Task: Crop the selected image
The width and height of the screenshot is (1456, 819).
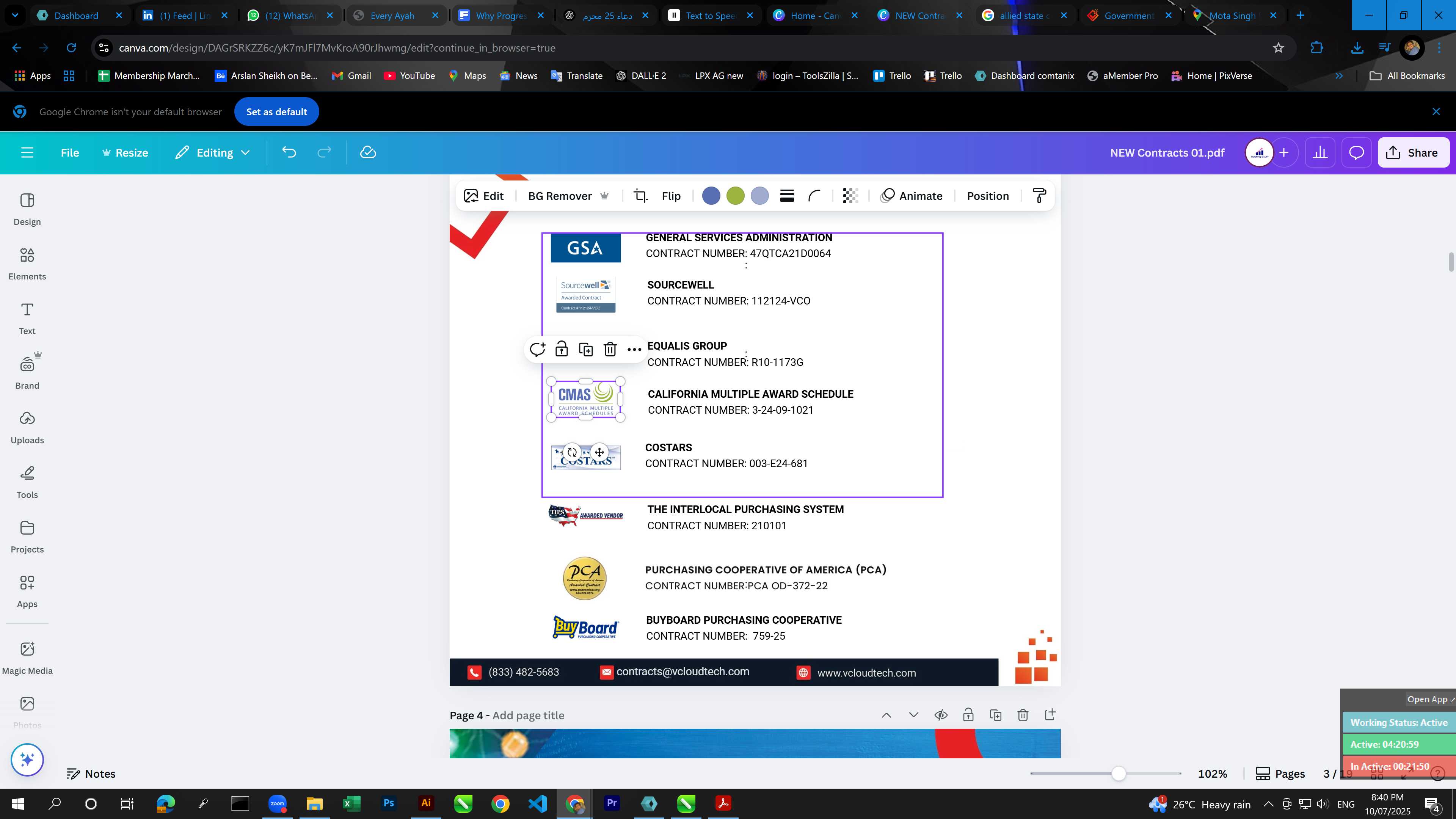Action: tap(640, 196)
